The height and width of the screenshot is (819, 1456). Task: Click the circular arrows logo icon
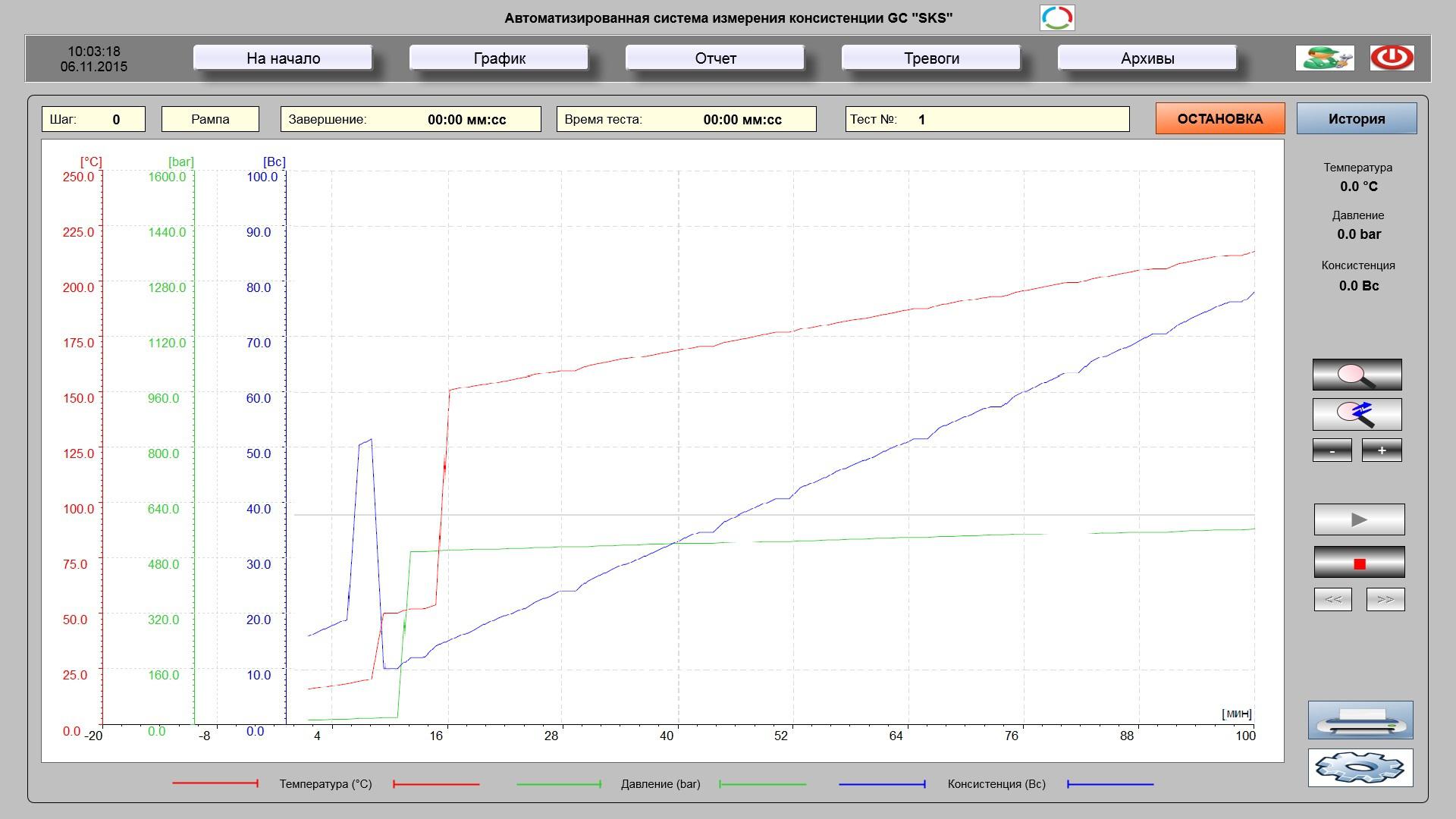[1056, 17]
